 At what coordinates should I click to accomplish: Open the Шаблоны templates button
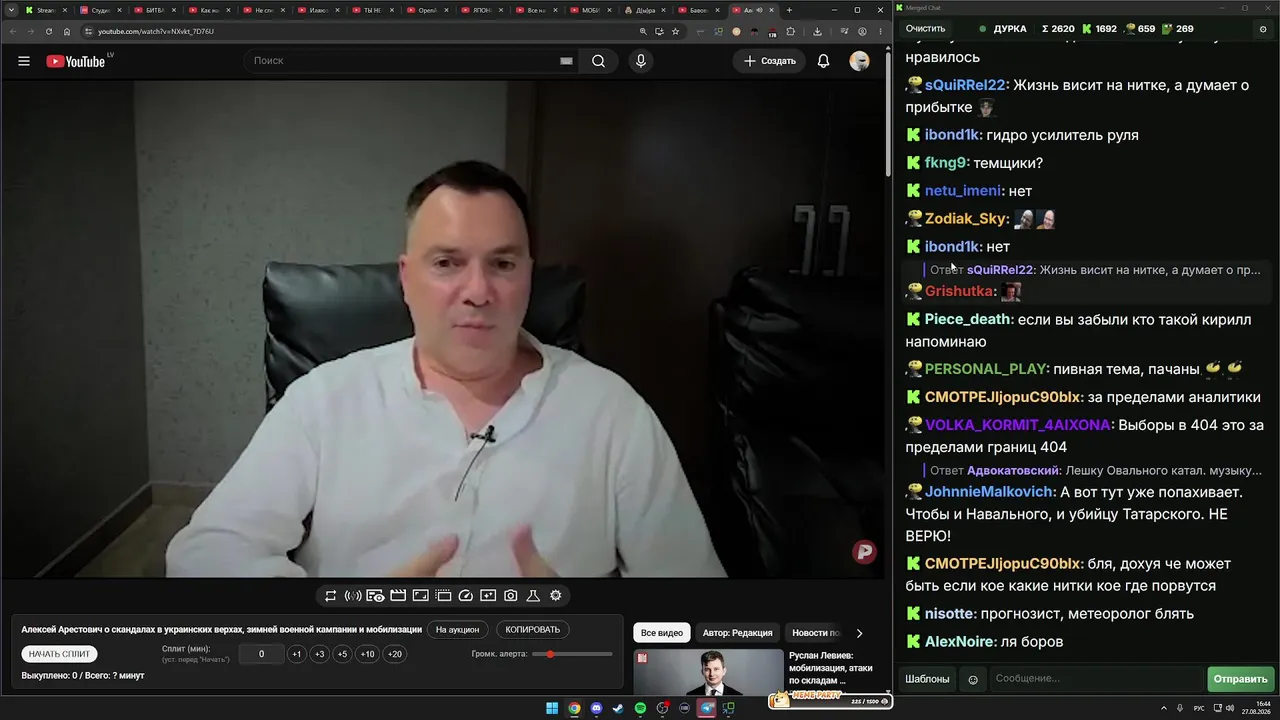click(x=927, y=680)
